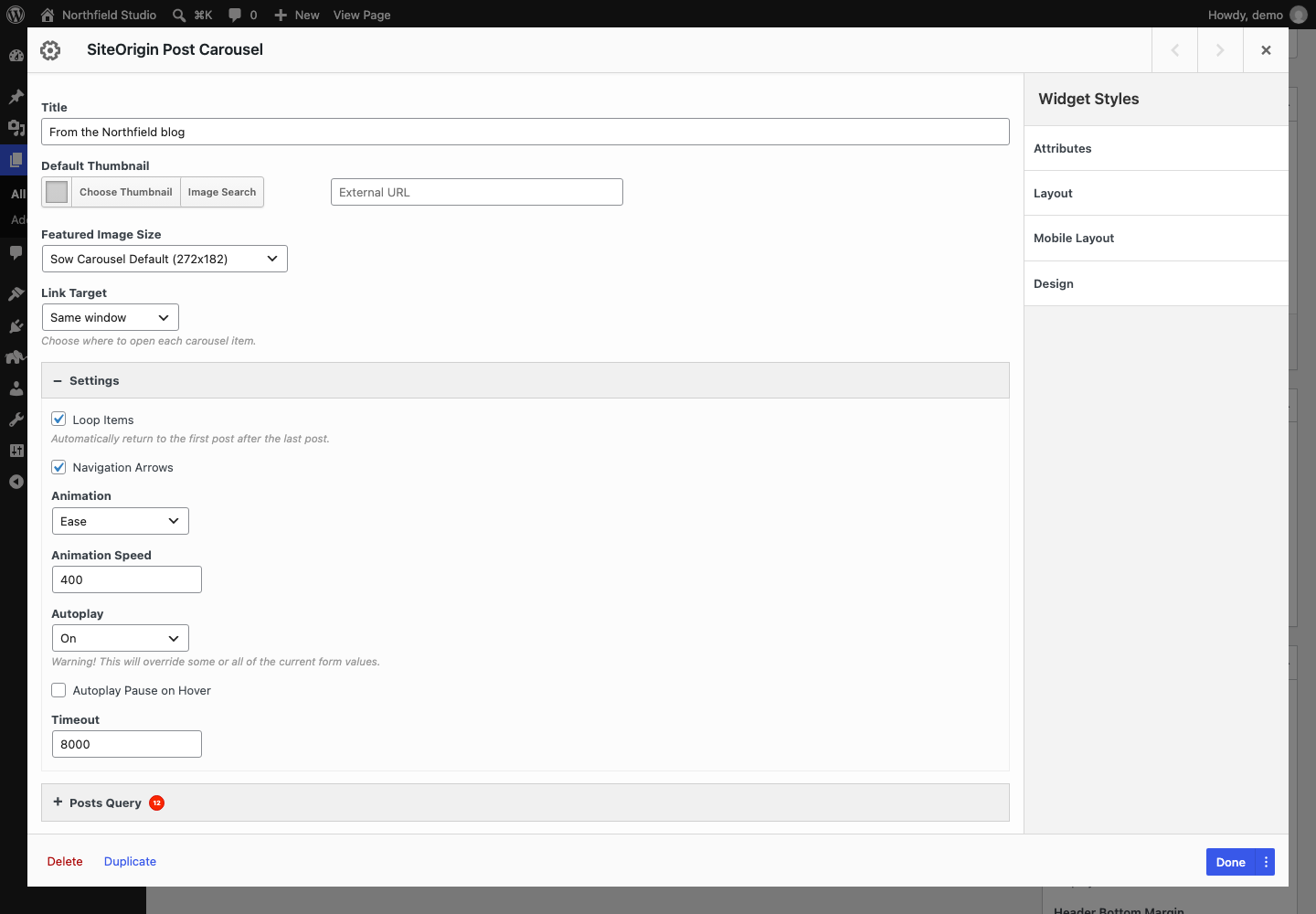Open the Northfield Studio home icon
Screen dimensions: 1316x914
point(48,15)
